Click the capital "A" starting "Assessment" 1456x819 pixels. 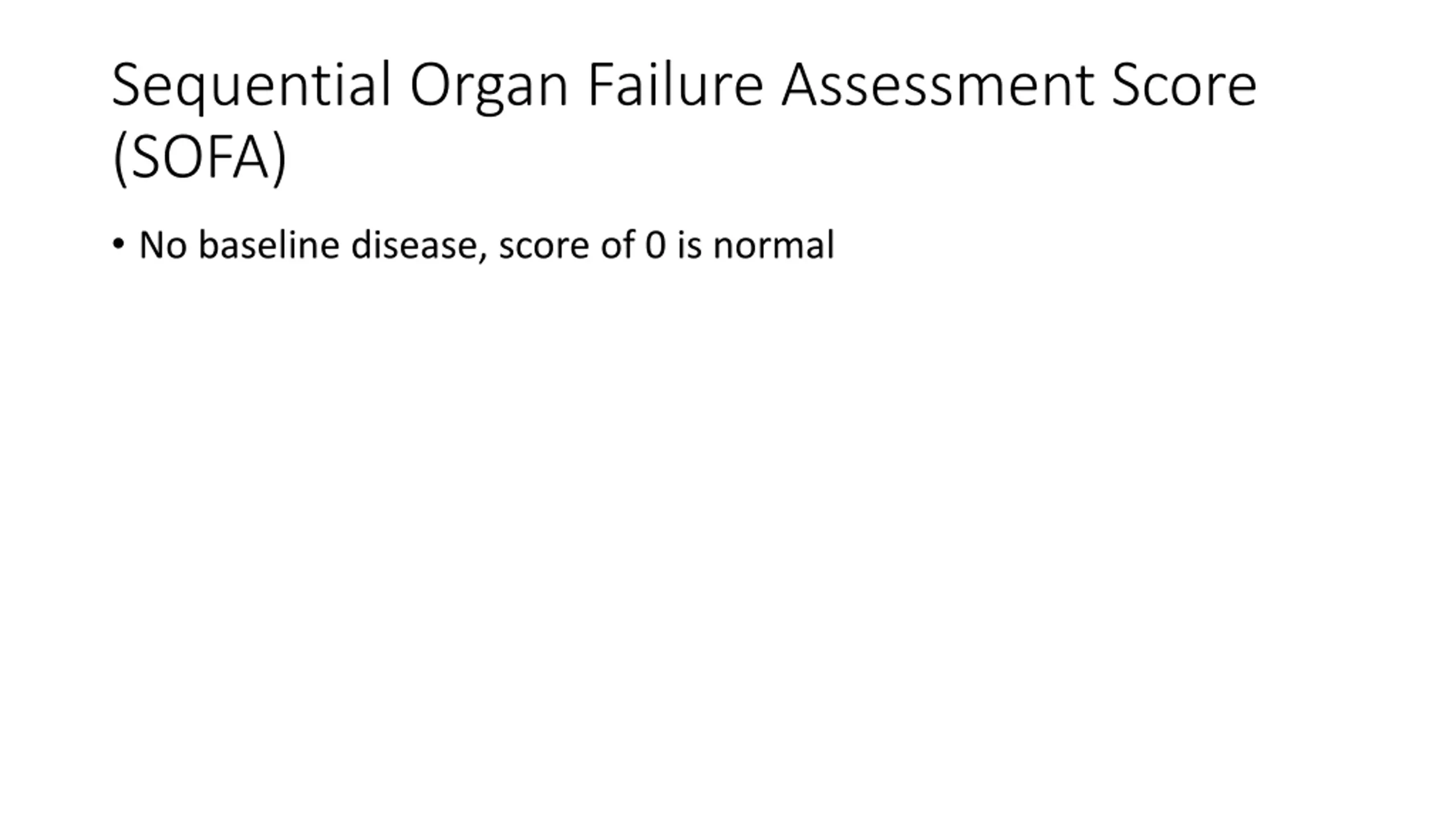click(799, 85)
